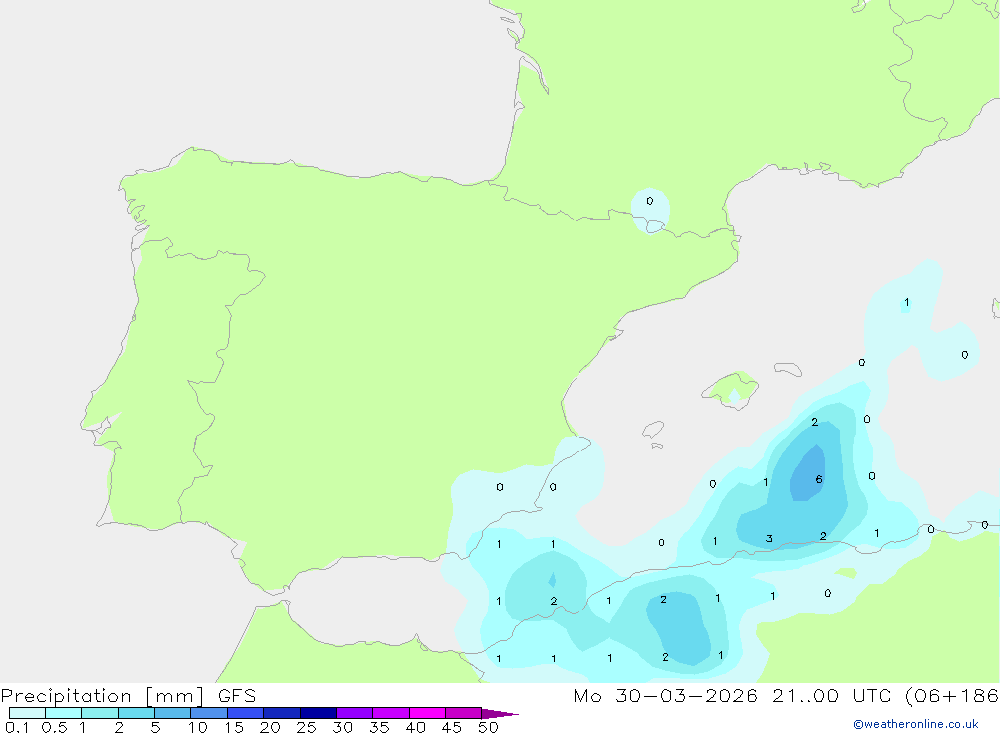The image size is (1000, 733).
Task: Click the precipitation value '3' on the map
Action: [769, 538]
